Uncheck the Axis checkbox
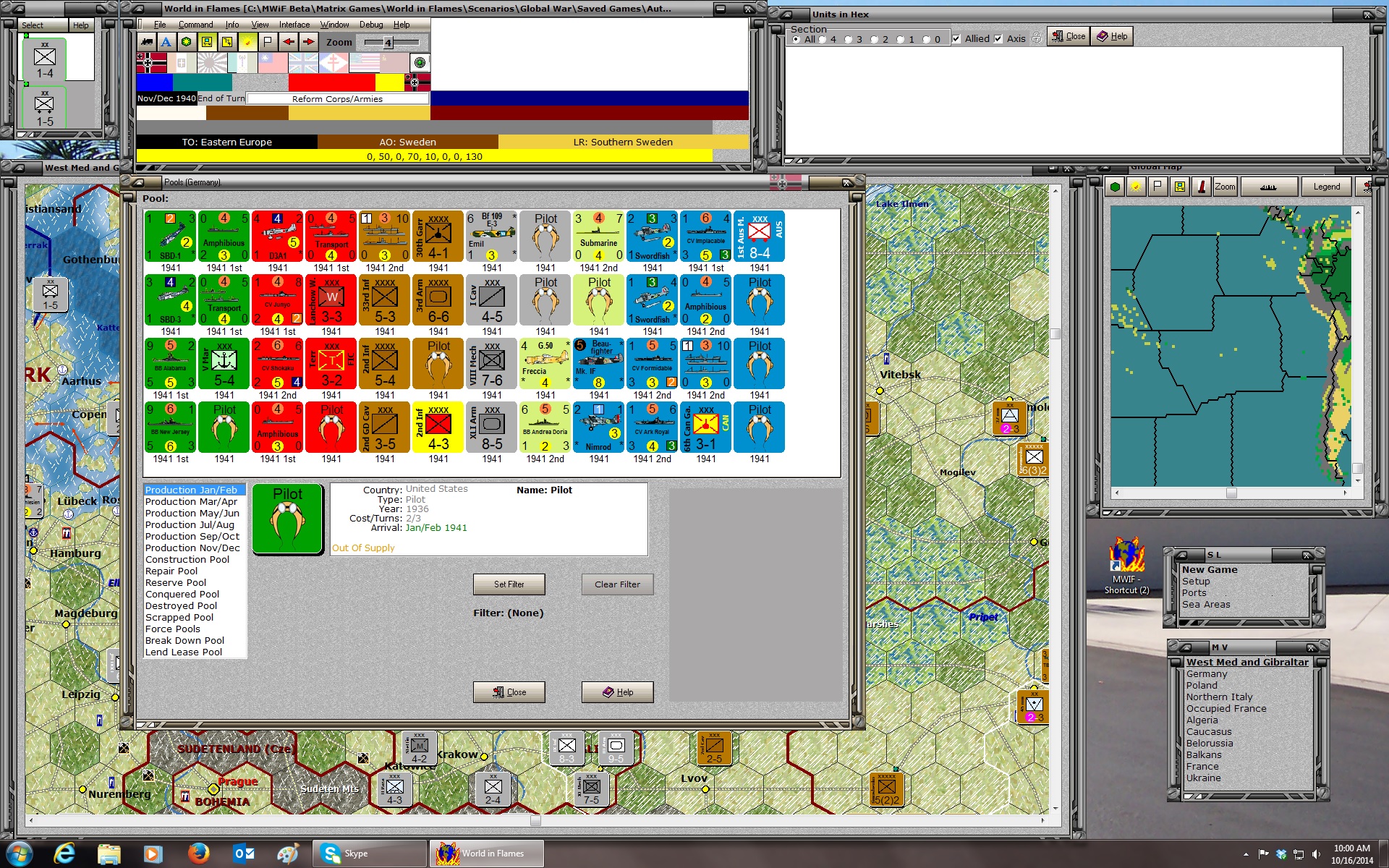Image resolution: width=1389 pixels, height=868 pixels. pyautogui.click(x=998, y=39)
